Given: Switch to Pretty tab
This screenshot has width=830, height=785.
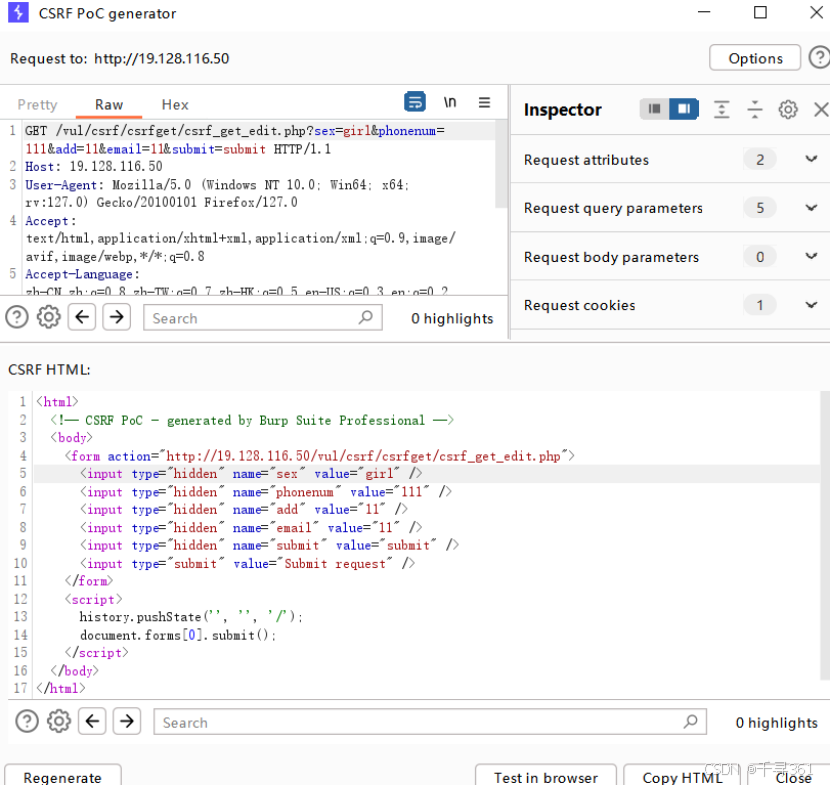Looking at the screenshot, I should click(x=37, y=104).
